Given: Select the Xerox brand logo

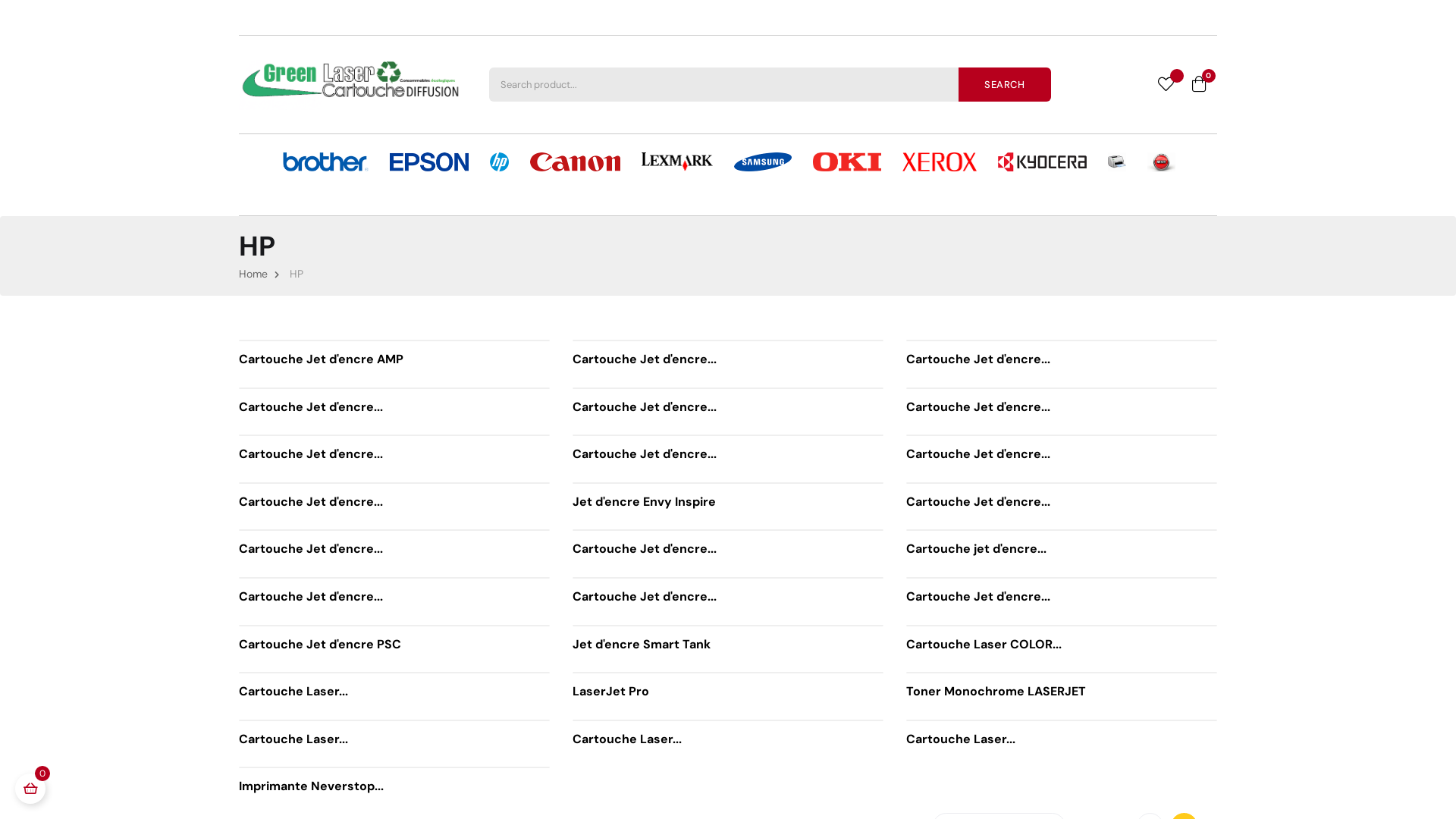Looking at the screenshot, I should click(x=939, y=162).
